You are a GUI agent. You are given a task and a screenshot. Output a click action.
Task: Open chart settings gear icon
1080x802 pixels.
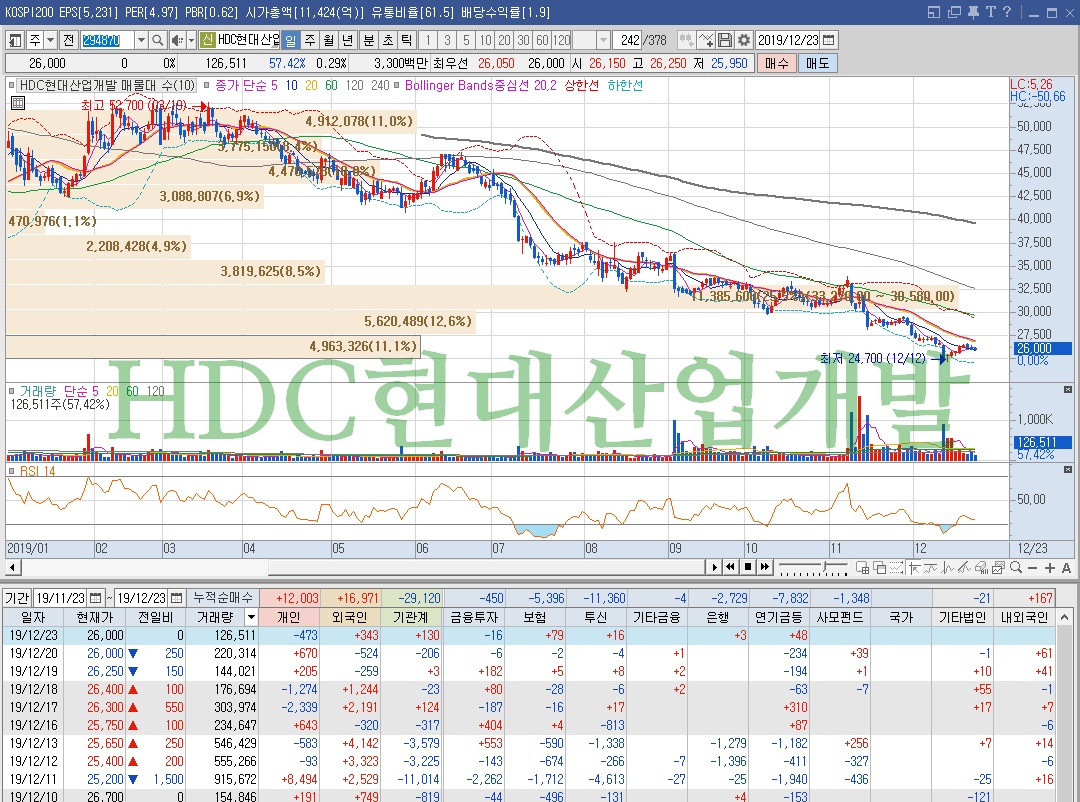(x=744, y=40)
